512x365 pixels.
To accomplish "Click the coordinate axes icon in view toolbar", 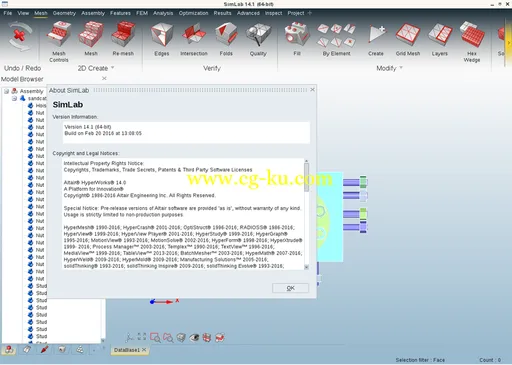I will click(x=129, y=337).
